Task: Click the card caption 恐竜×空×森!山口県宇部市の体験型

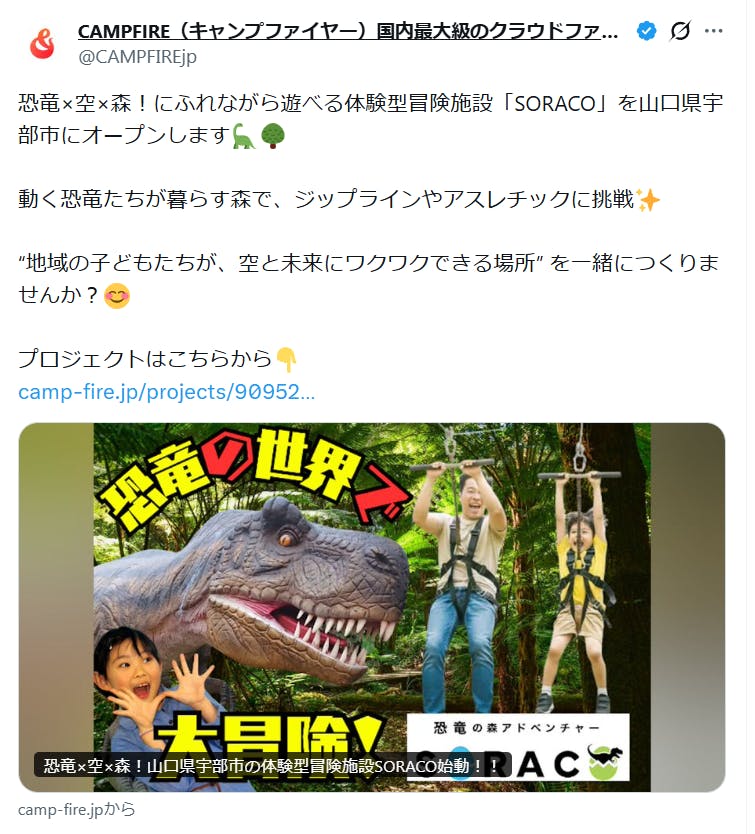Action: pos(272,766)
